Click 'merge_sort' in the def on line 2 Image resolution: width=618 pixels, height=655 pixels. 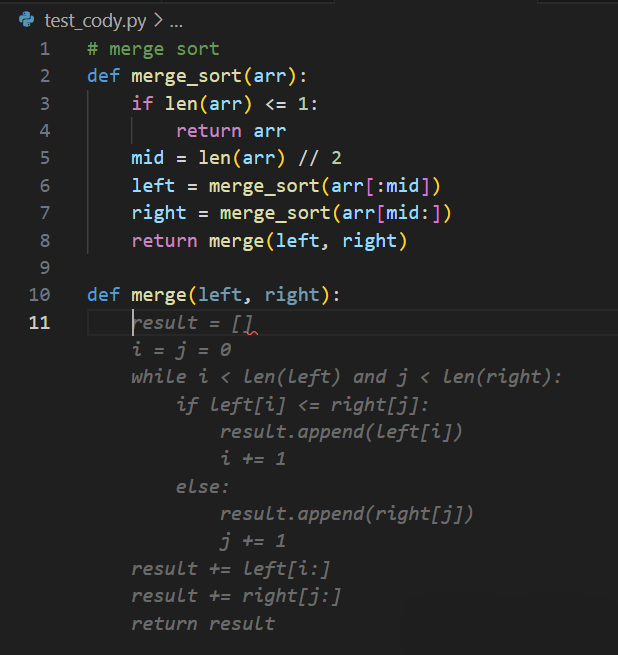pyautogui.click(x=186, y=76)
